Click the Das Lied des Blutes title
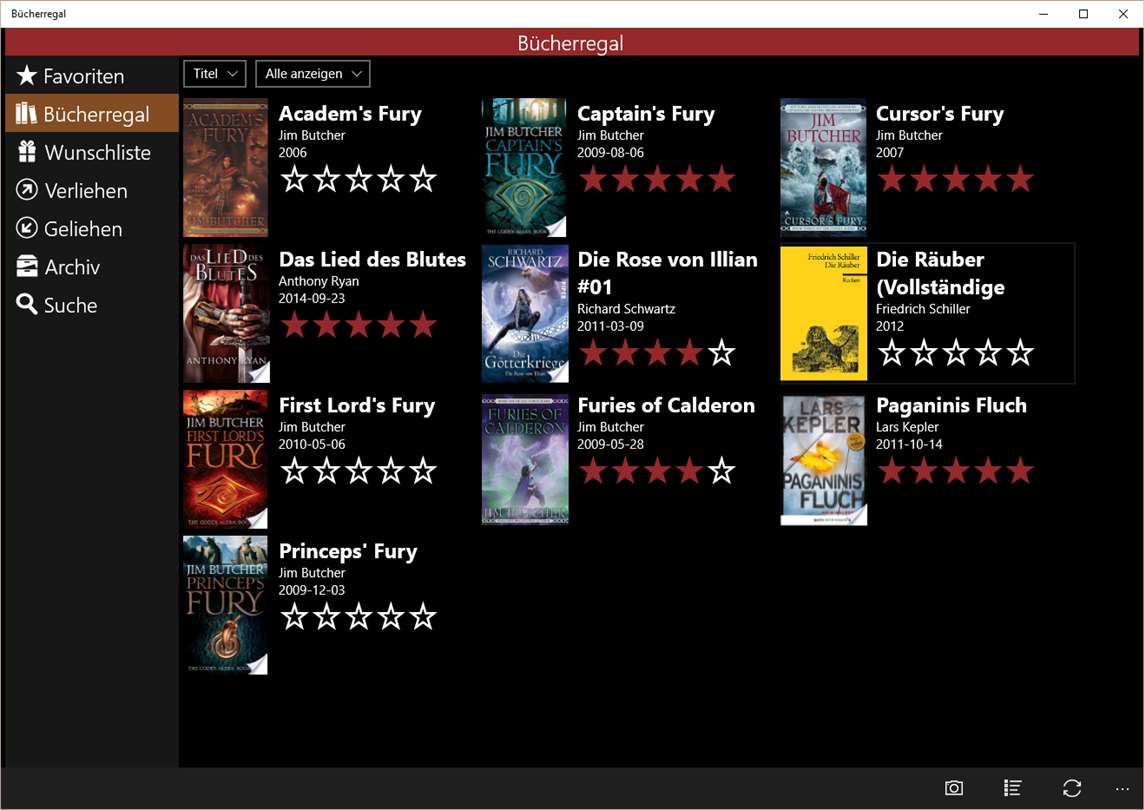 [372, 260]
